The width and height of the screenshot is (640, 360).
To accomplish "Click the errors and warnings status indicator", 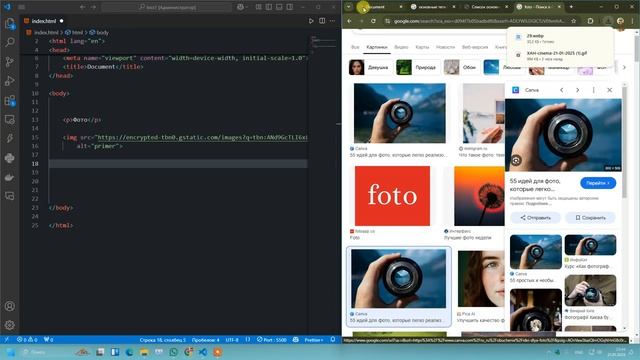I will (27, 340).
